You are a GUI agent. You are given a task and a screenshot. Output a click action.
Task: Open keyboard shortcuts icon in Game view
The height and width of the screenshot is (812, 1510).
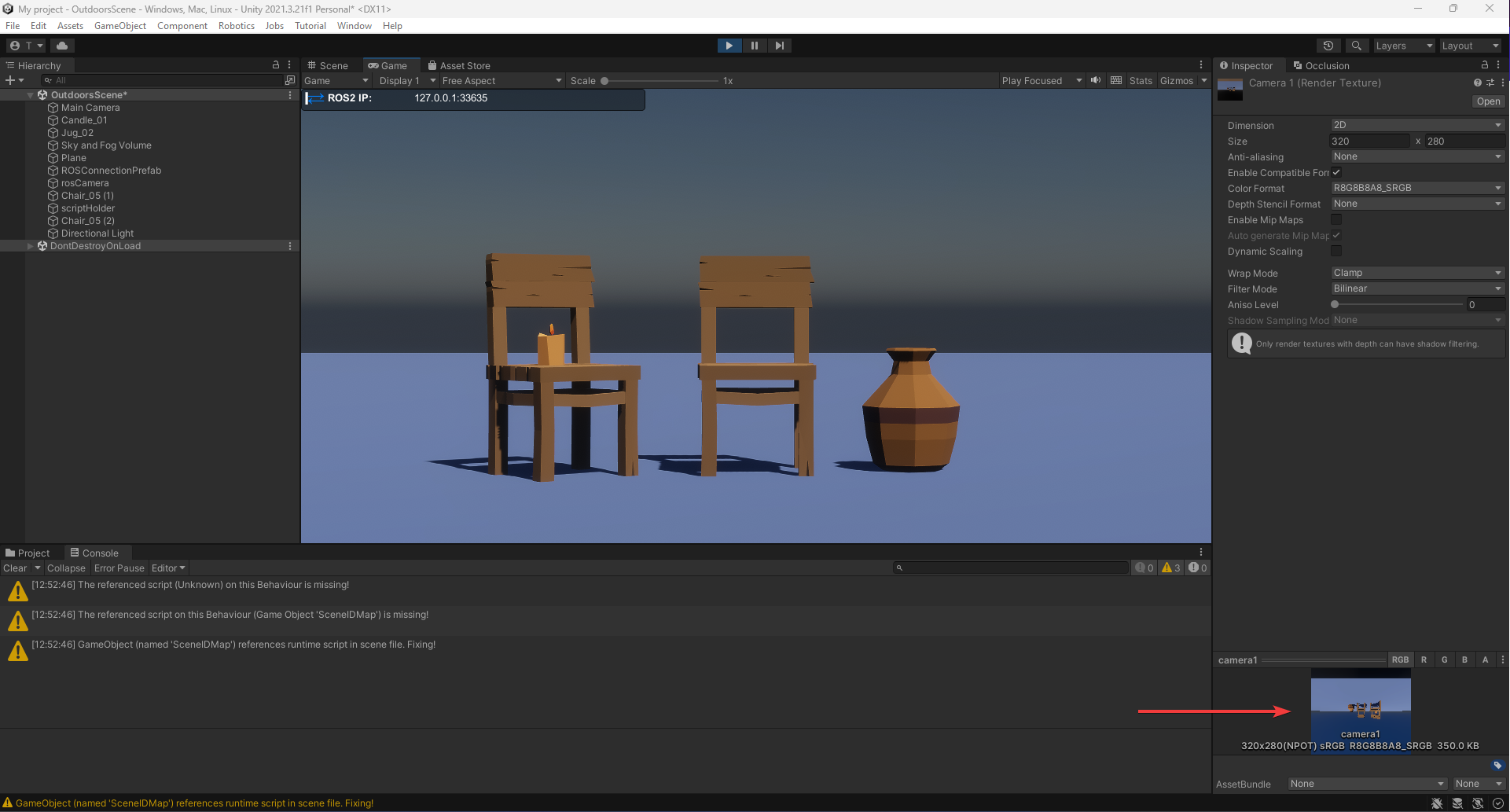pos(1116,80)
